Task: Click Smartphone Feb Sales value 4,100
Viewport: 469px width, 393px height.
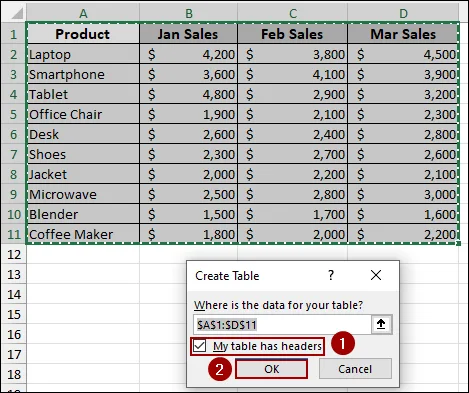Action: [292, 74]
